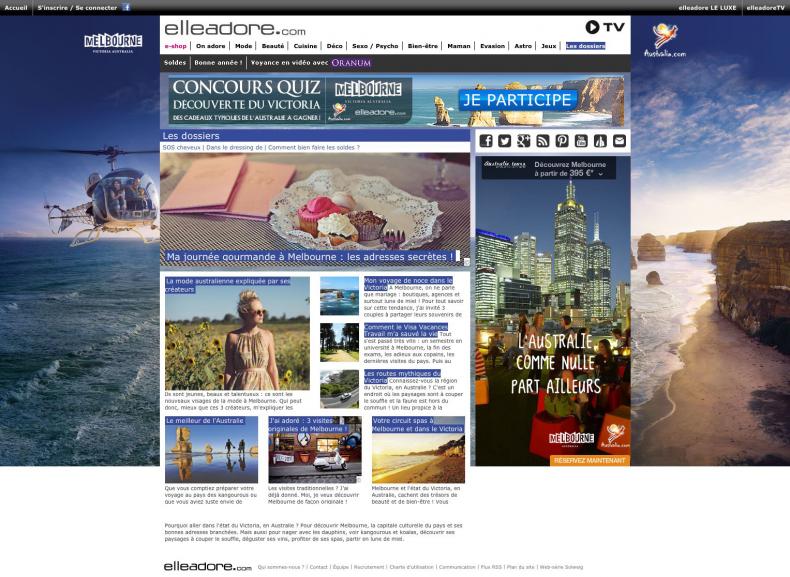Click the coastal road car thumbnail
The image size is (790, 577).
[340, 389]
